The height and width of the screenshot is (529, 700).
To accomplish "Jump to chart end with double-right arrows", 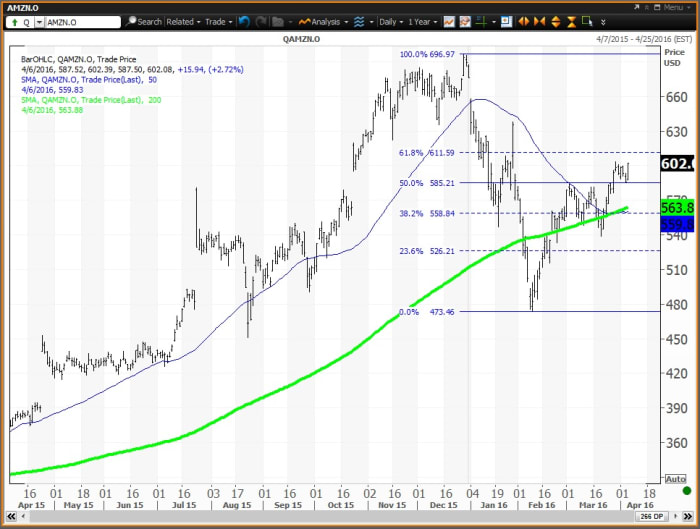I will coord(688,517).
